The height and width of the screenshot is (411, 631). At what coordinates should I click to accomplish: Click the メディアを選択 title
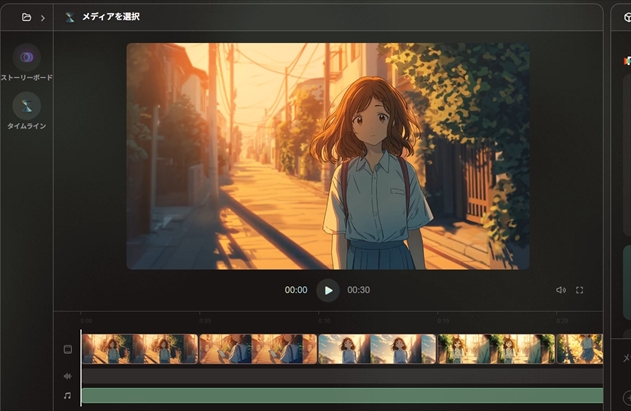(x=110, y=17)
